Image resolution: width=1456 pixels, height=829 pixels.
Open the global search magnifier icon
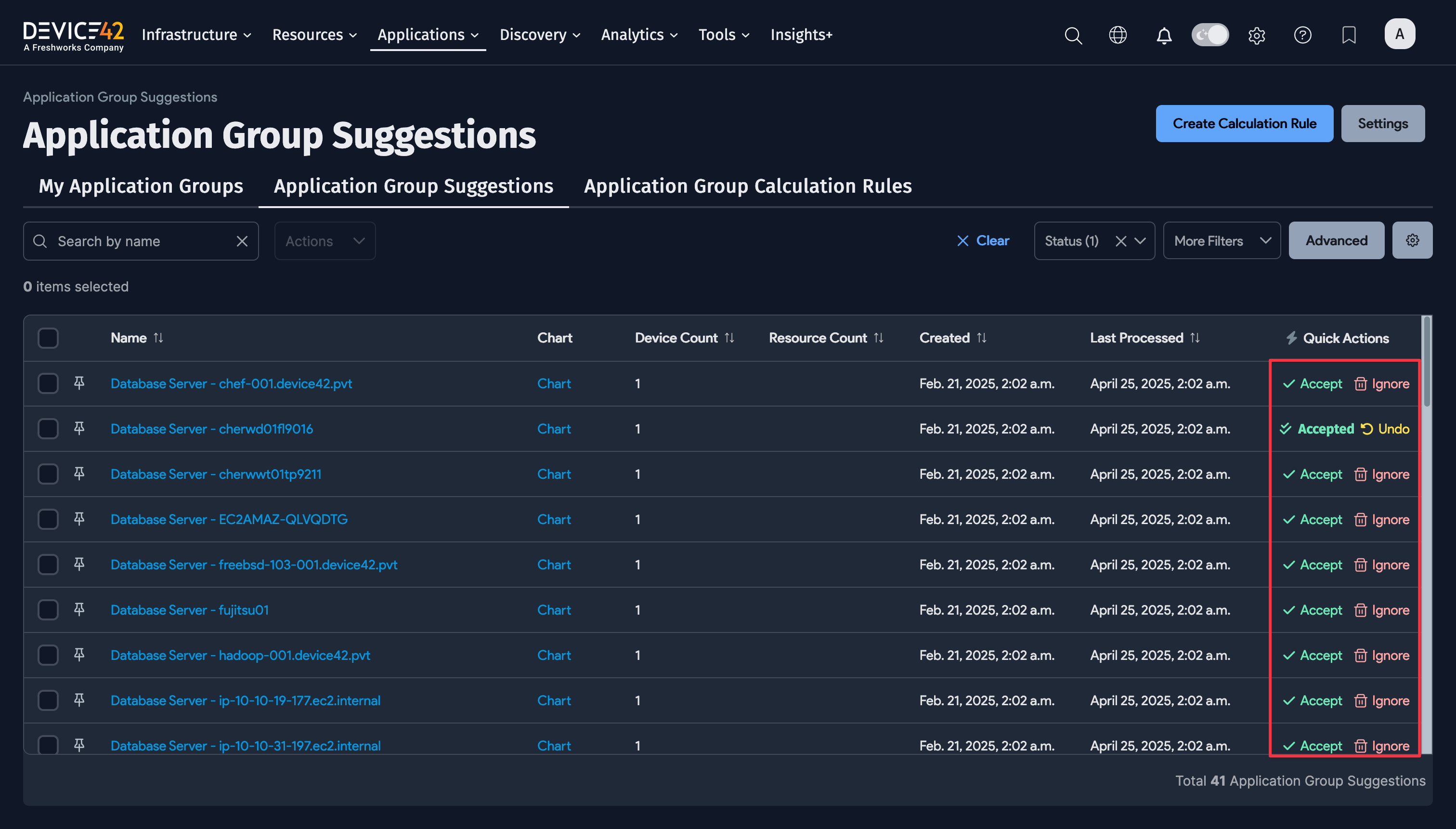click(x=1073, y=35)
